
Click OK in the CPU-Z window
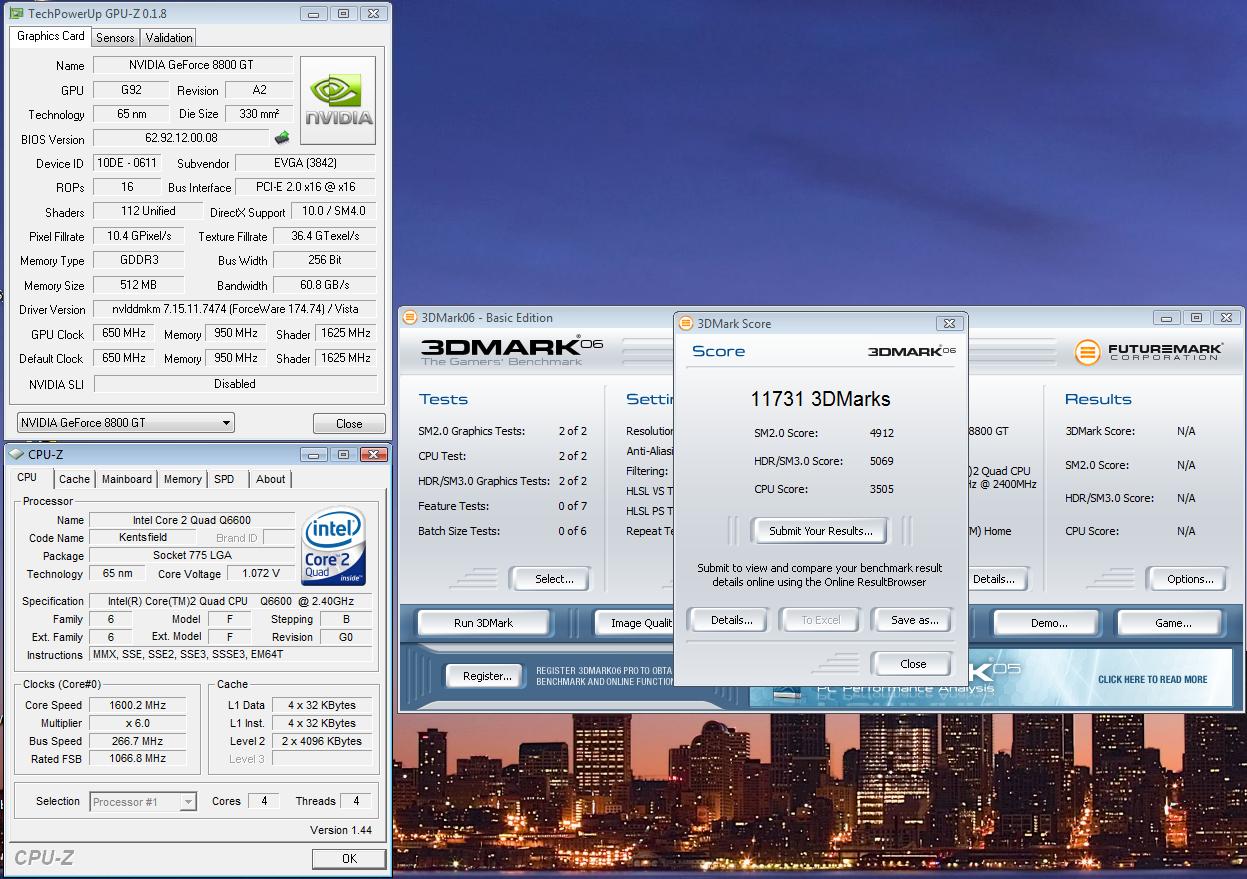[x=349, y=858]
